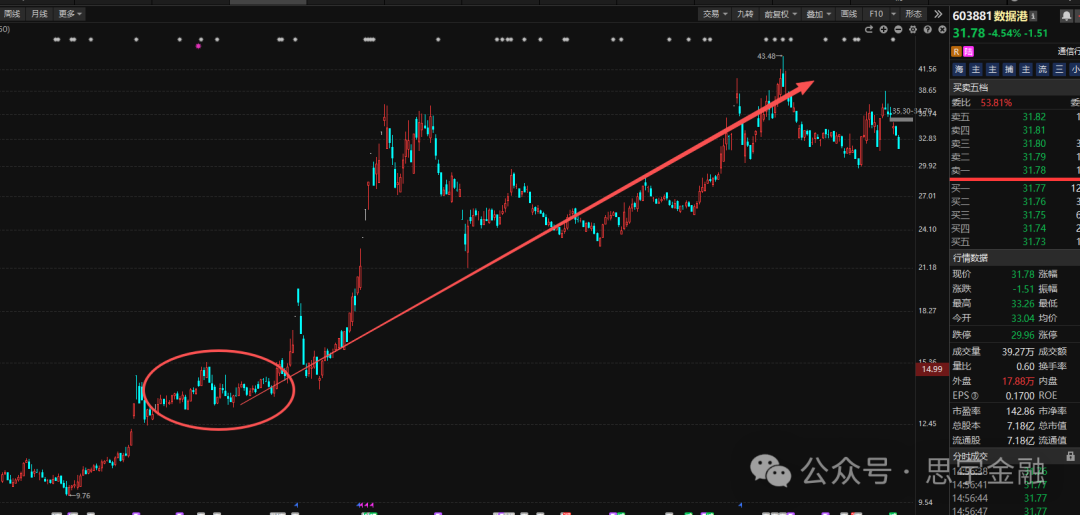Image resolution: width=1080 pixels, height=515 pixels.
Task: Click the orange R badge icon
Action: (x=957, y=51)
